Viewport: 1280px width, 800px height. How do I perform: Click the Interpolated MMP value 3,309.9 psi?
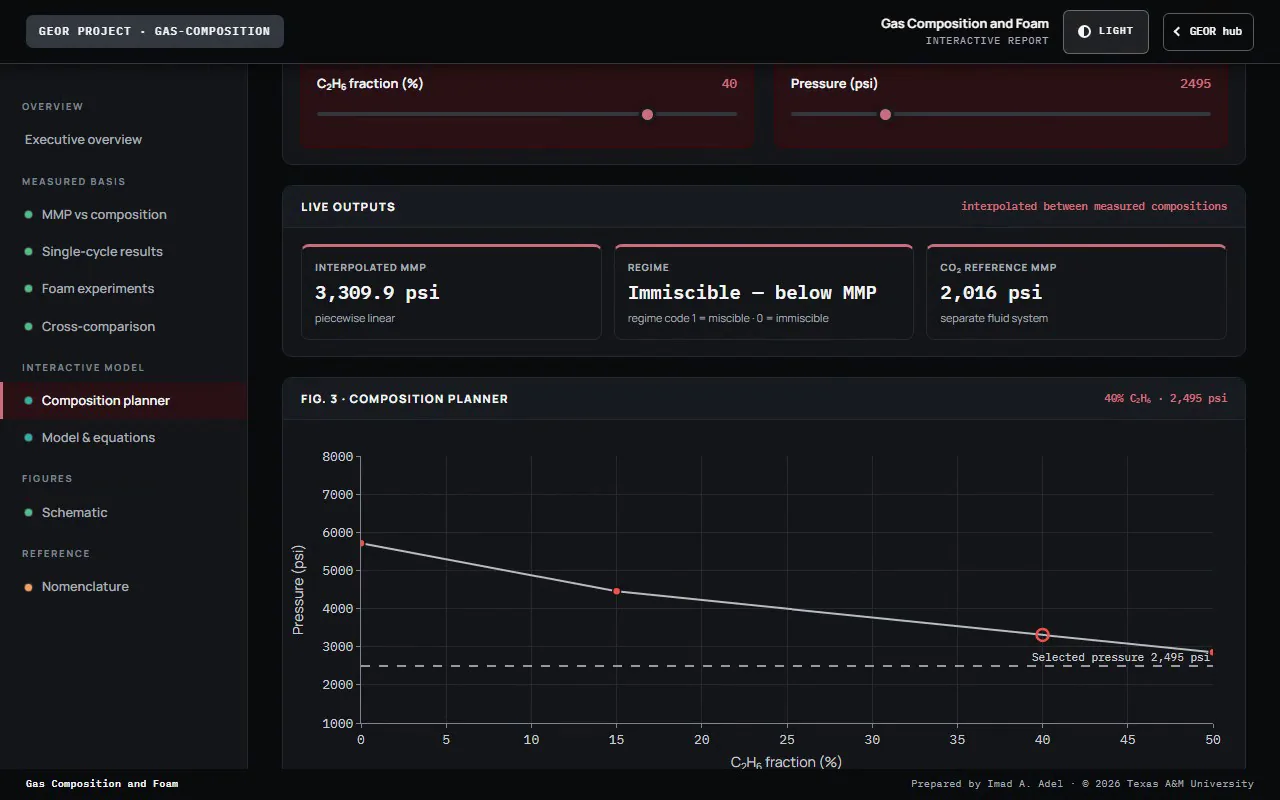click(377, 293)
